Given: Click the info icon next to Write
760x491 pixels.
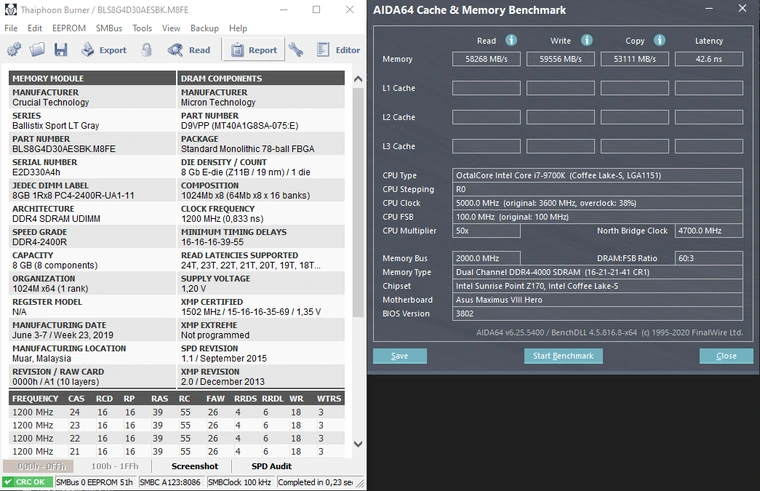Looking at the screenshot, I should click(x=586, y=40).
